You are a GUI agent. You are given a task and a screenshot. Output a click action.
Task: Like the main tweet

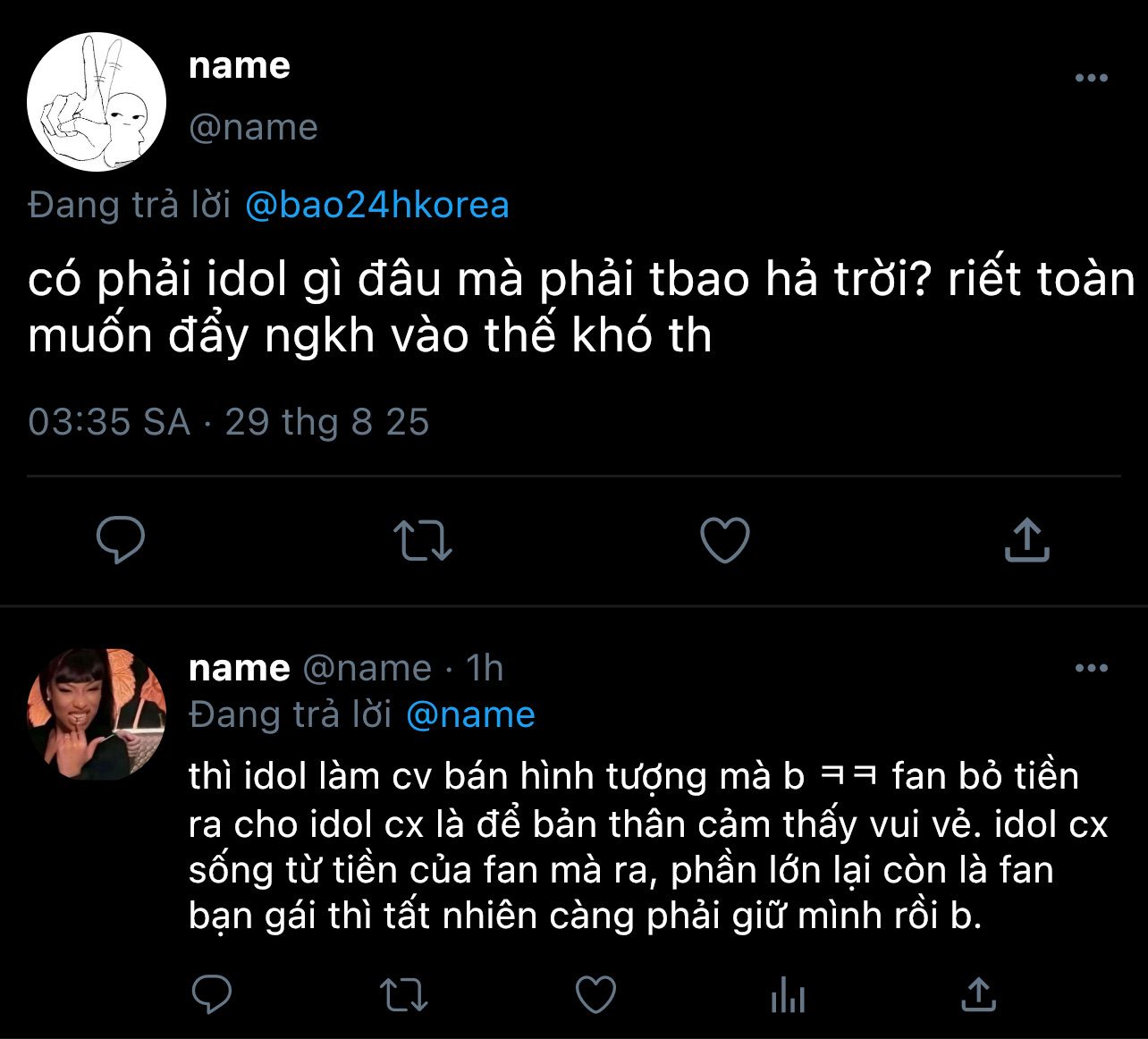click(x=724, y=540)
